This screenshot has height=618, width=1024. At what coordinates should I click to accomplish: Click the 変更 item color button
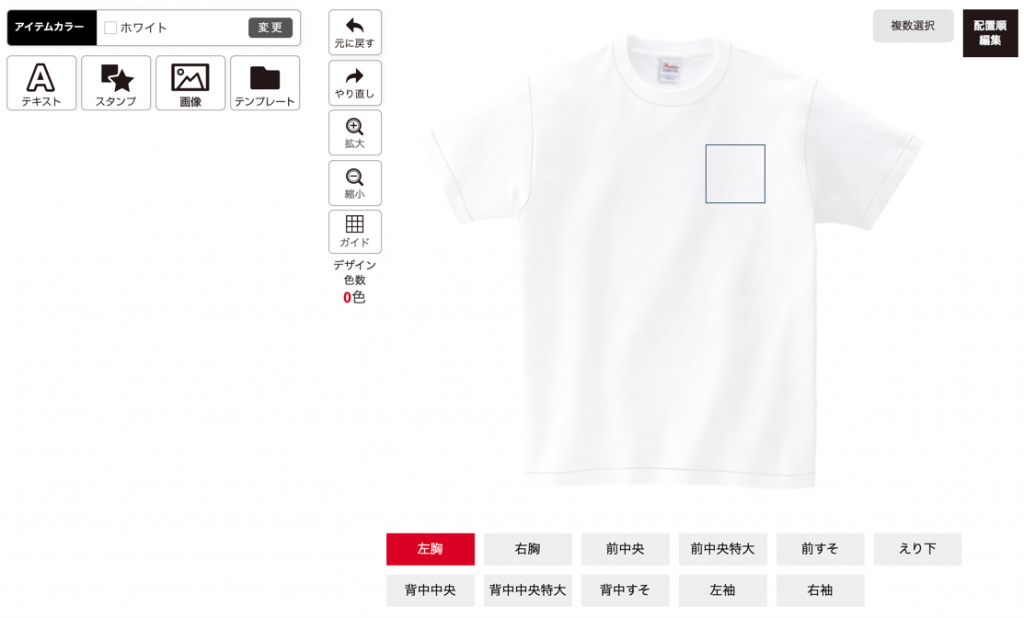270,27
